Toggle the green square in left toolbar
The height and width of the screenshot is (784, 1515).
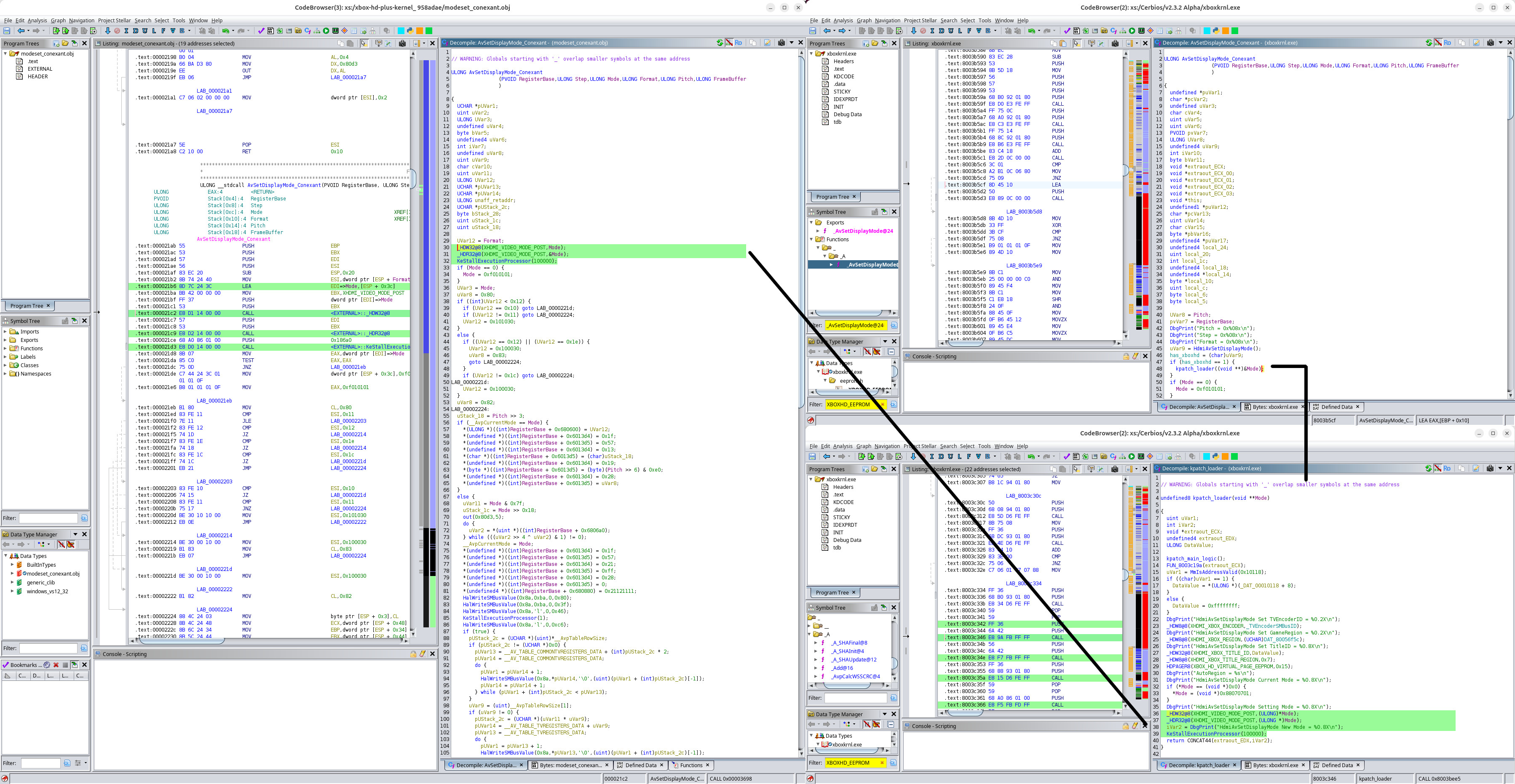point(429,31)
